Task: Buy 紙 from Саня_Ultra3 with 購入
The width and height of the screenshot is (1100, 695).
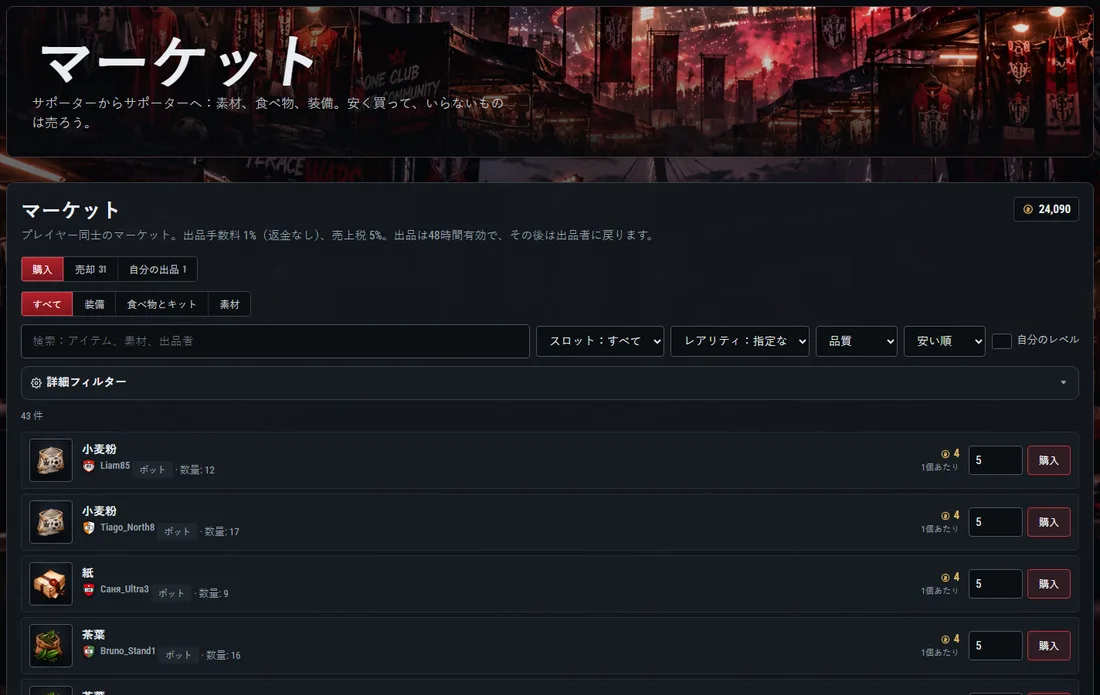Action: pyautogui.click(x=1049, y=583)
